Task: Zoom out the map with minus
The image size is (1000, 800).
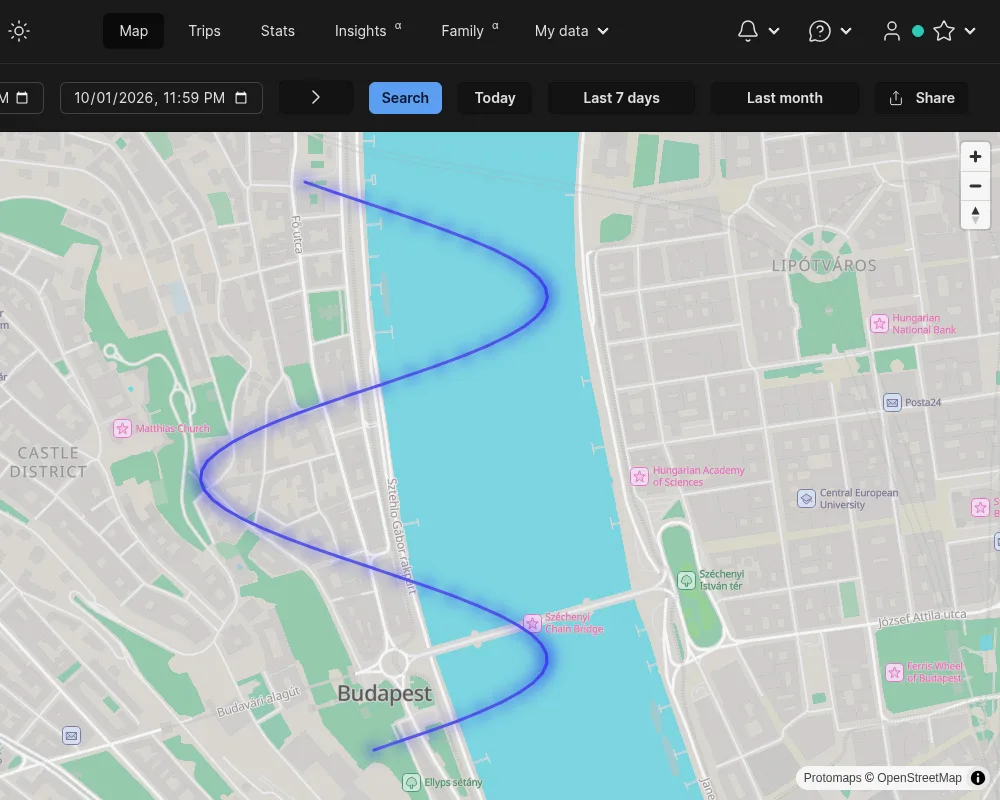Action: pyautogui.click(x=975, y=186)
